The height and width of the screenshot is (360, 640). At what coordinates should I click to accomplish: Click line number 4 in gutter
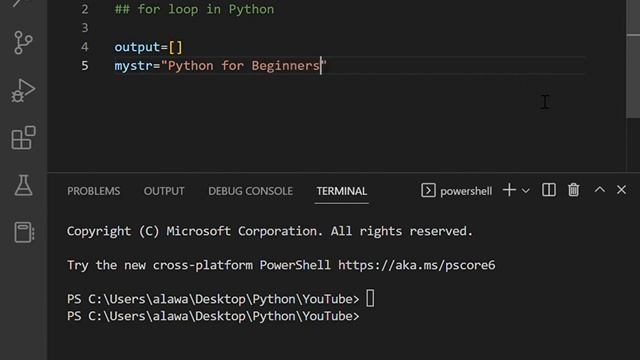84,47
